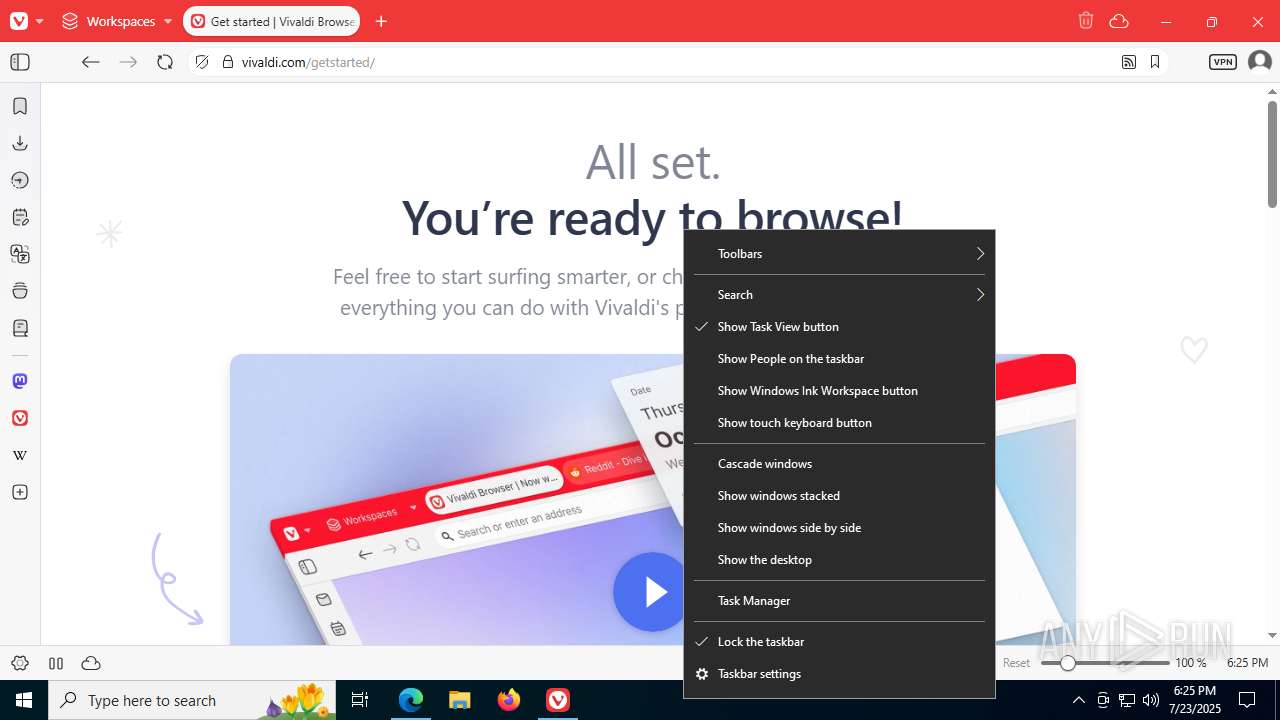Image resolution: width=1280 pixels, height=720 pixels.
Task: Expand the Search submenu
Action: 839,295
